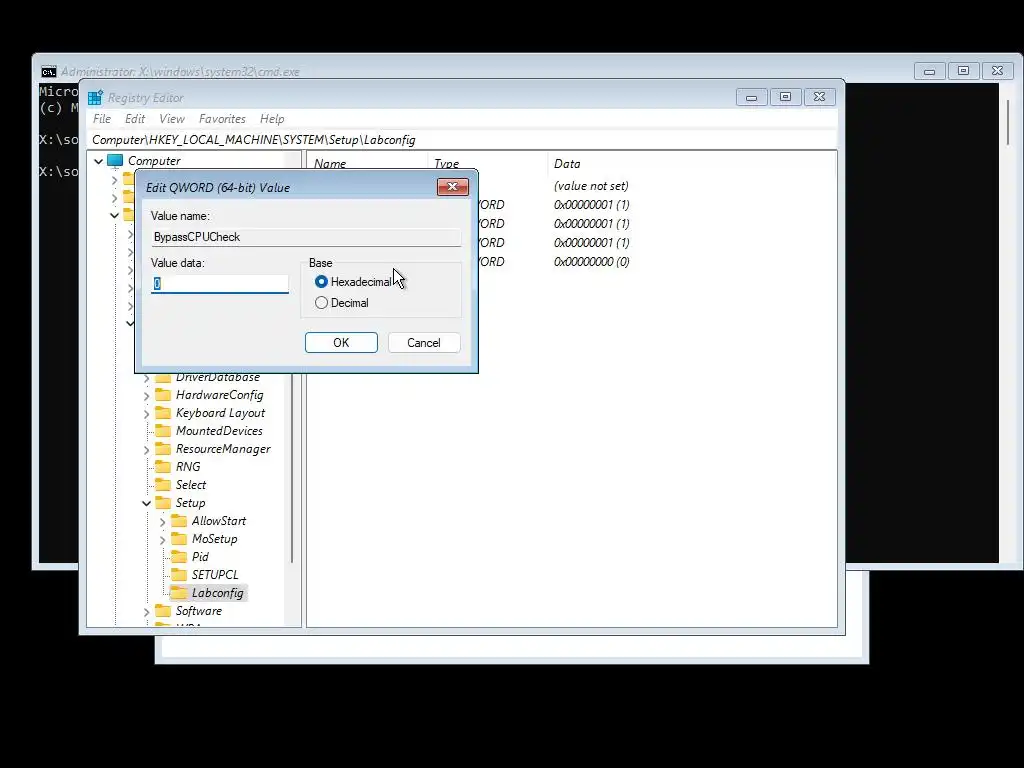Close the cmd.exe Administrator window
This screenshot has width=1024, height=768.
(998, 71)
